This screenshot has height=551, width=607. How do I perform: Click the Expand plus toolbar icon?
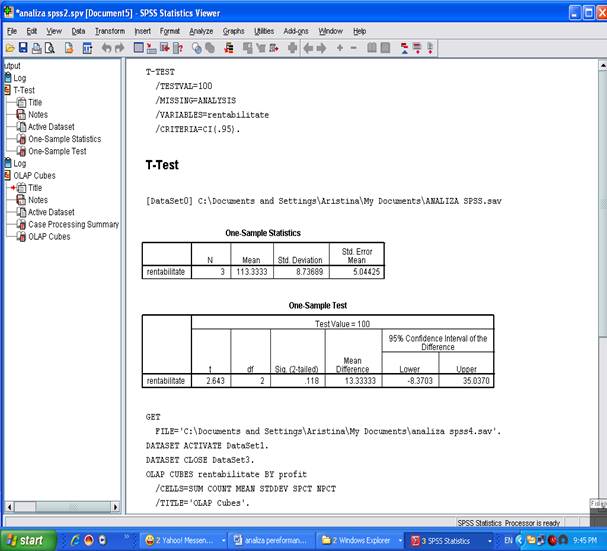point(340,47)
